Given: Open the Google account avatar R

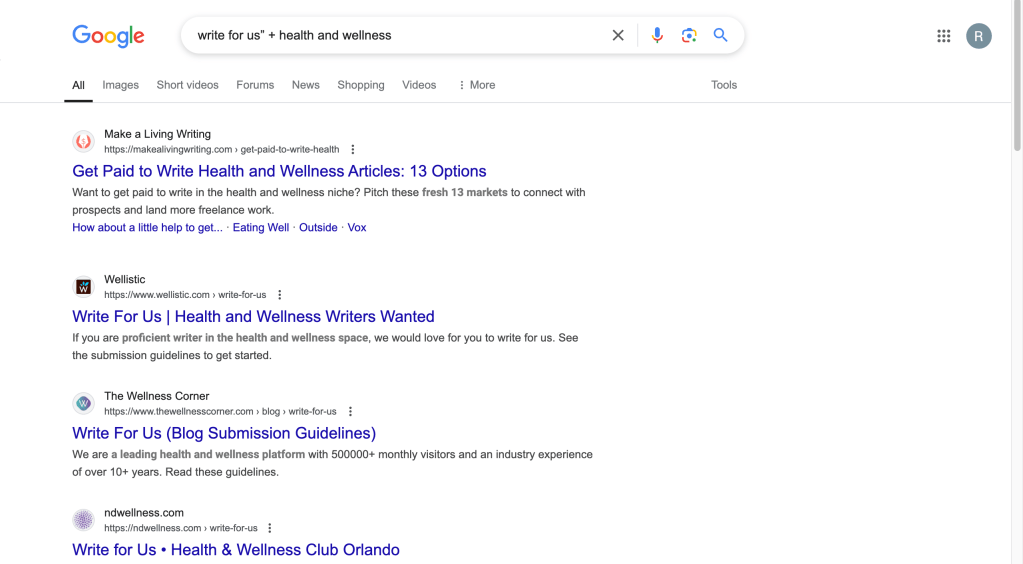Looking at the screenshot, I should (978, 36).
